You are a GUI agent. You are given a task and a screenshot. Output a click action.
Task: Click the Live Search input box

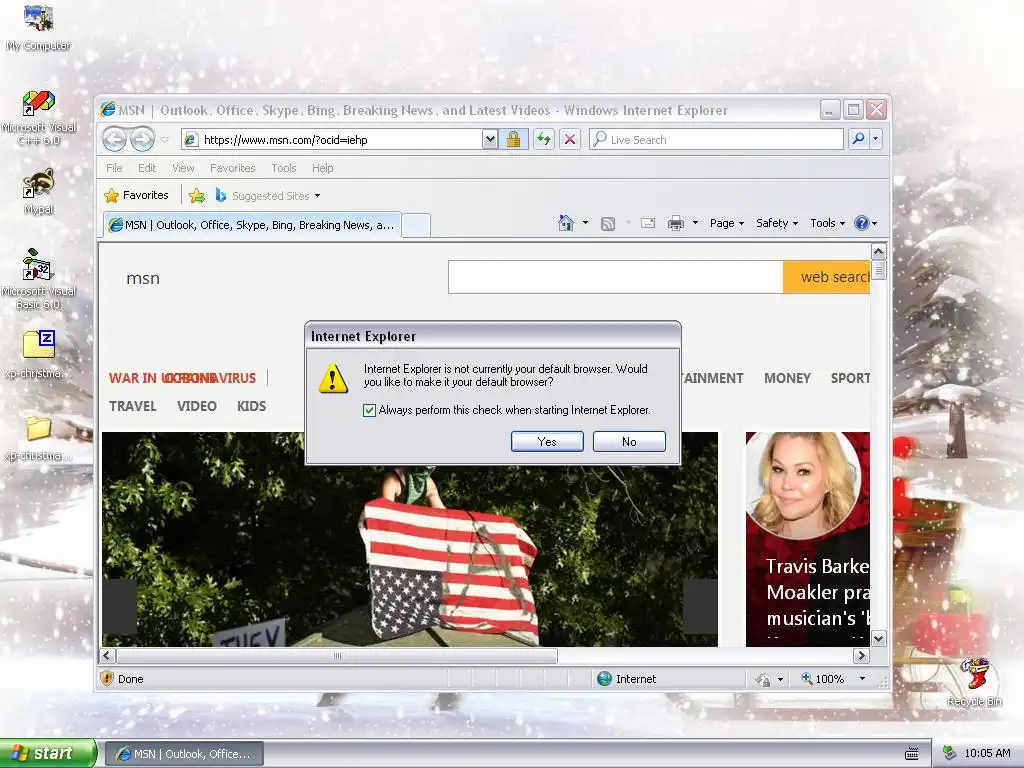(x=716, y=139)
